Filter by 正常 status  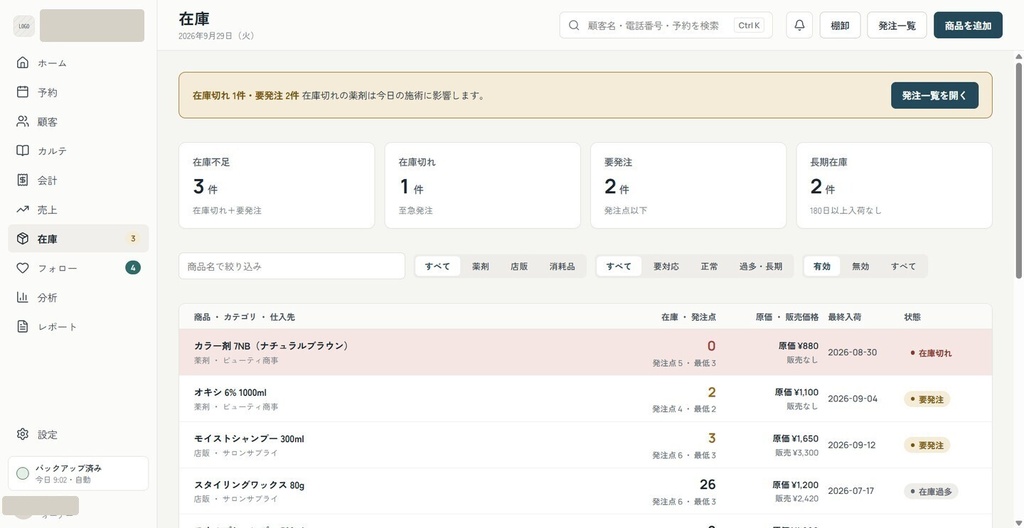tap(709, 266)
